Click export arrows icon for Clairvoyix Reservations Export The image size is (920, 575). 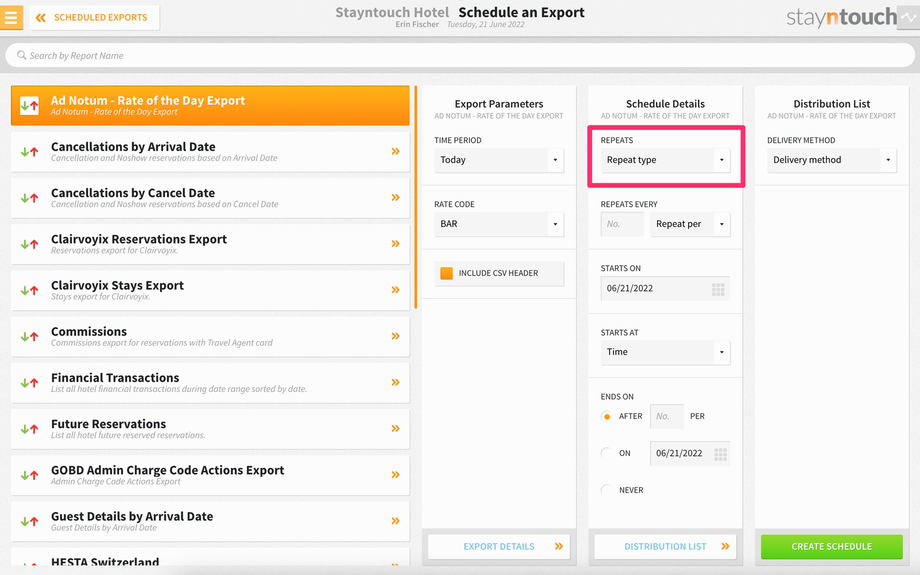click(x=29, y=244)
